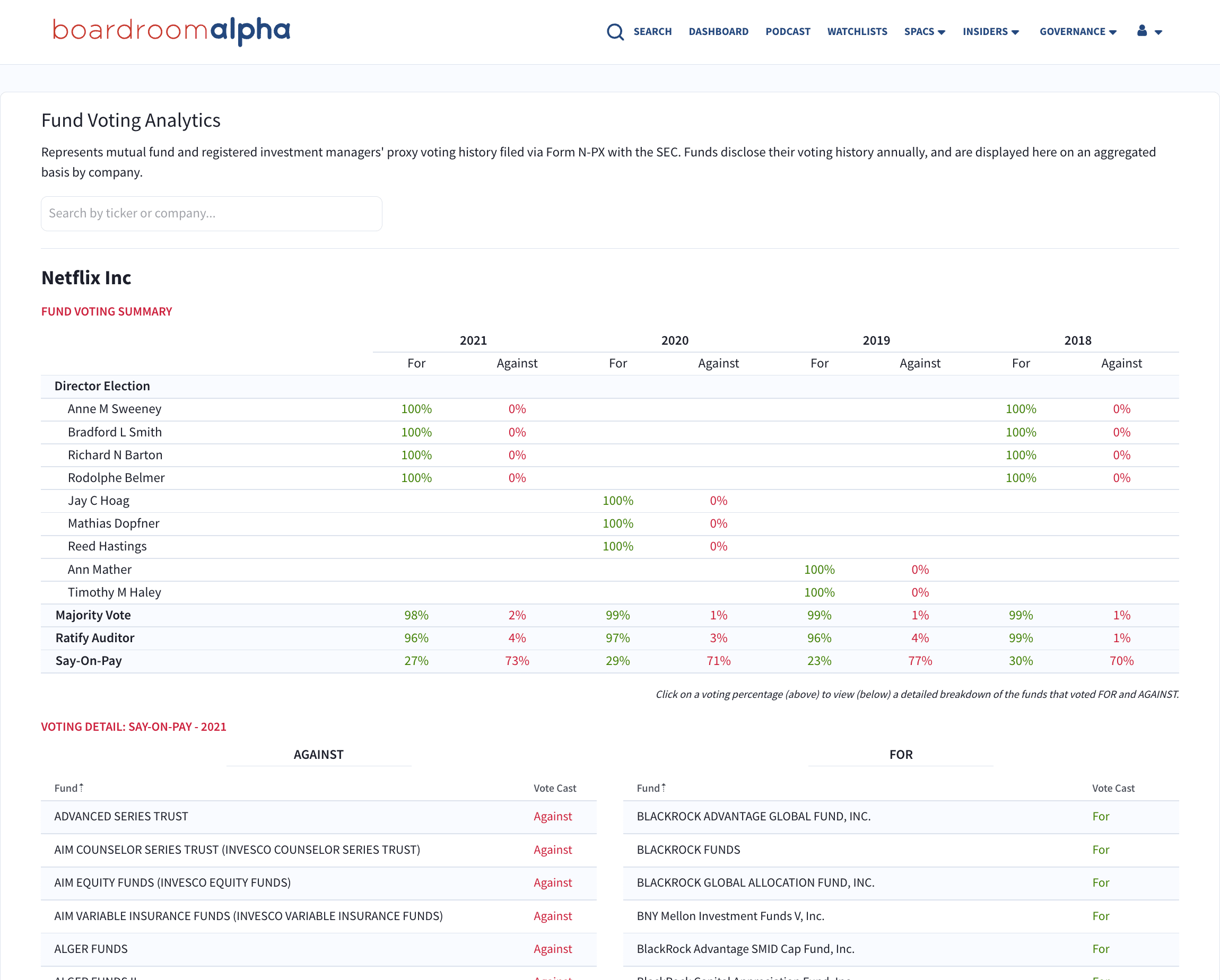This screenshot has height=980, width=1220.
Task: Click Say-On-Pay 2019 For value 23%
Action: (820, 660)
